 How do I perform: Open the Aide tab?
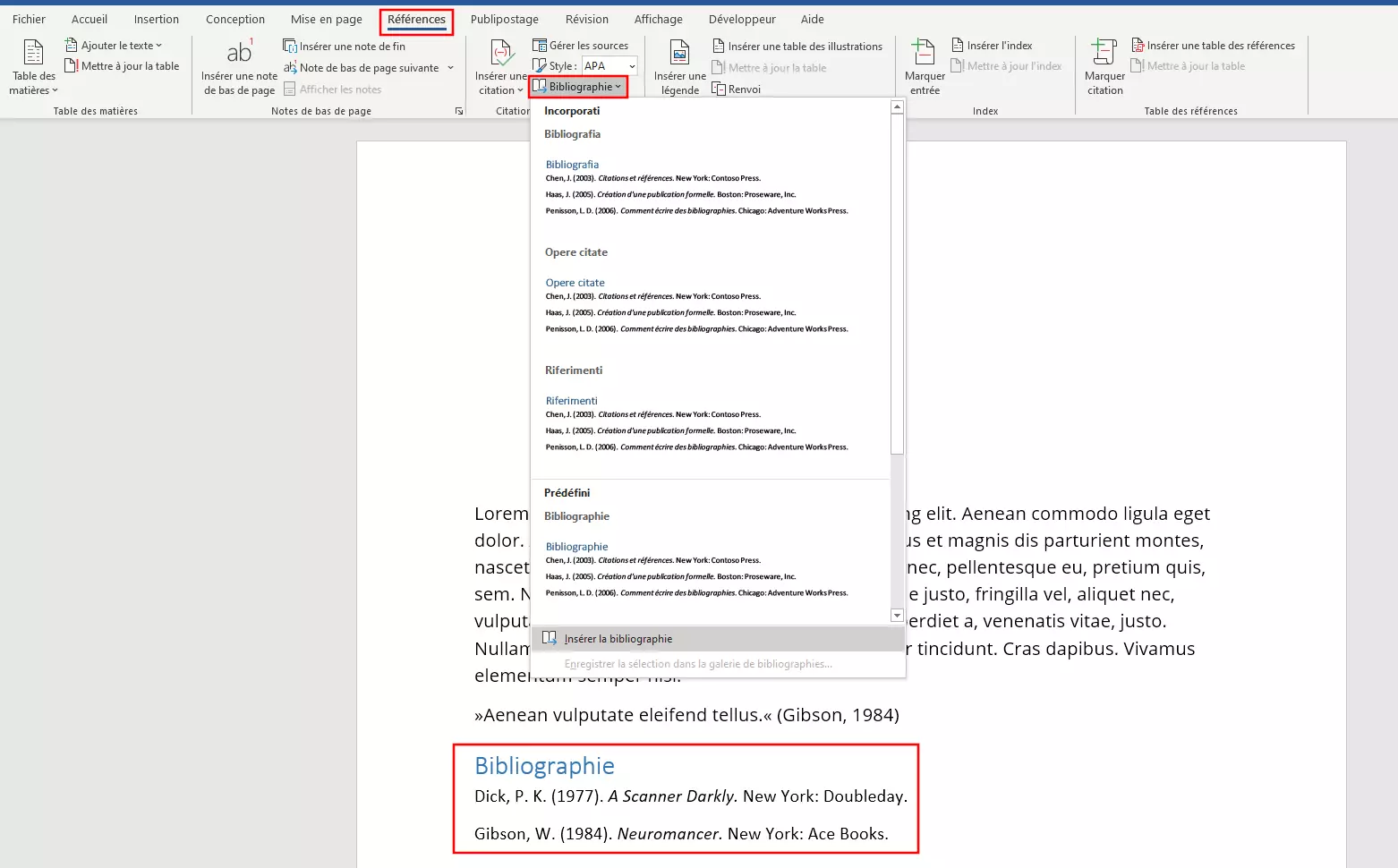click(x=813, y=20)
